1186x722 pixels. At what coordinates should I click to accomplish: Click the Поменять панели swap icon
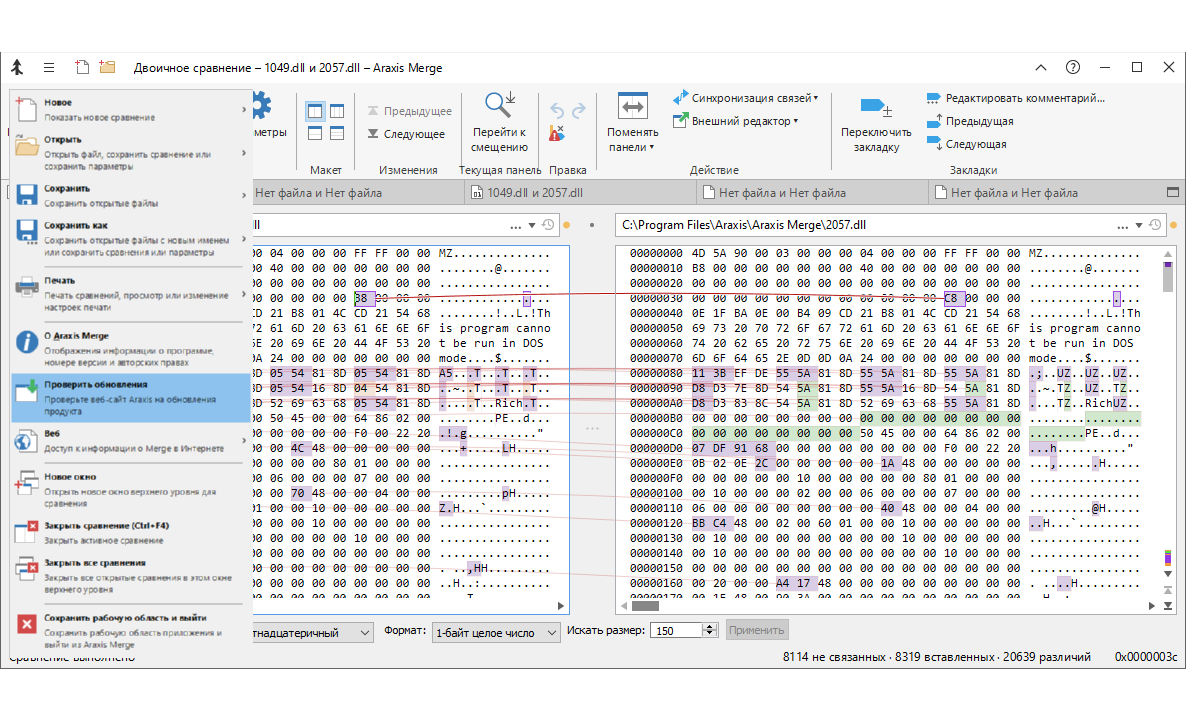(x=632, y=106)
